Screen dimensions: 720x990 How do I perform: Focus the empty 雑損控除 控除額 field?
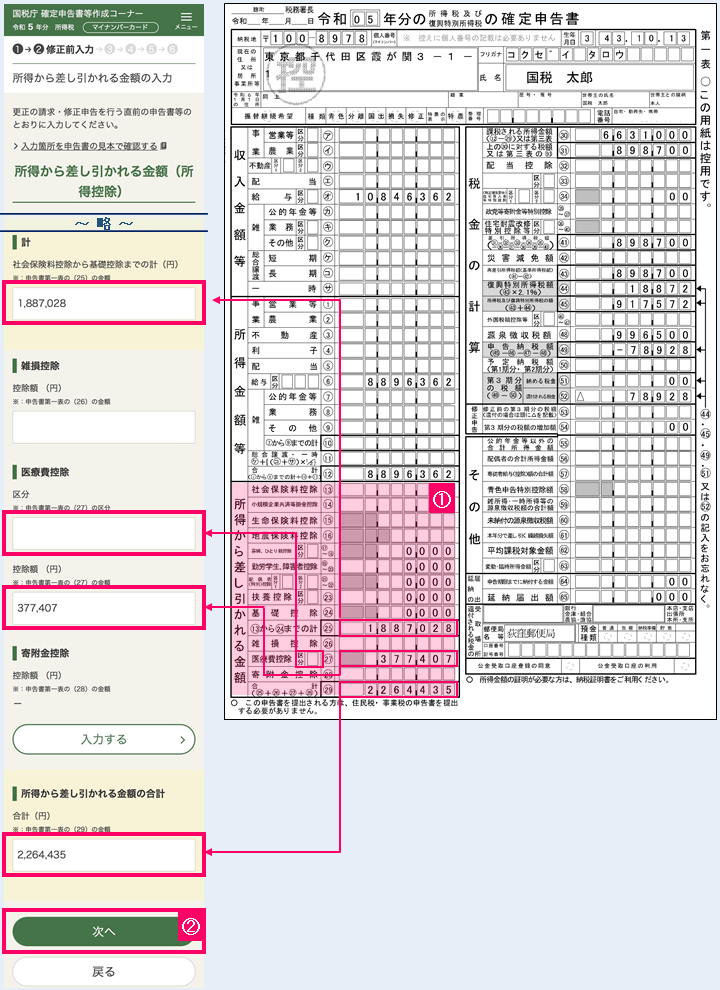104,427
